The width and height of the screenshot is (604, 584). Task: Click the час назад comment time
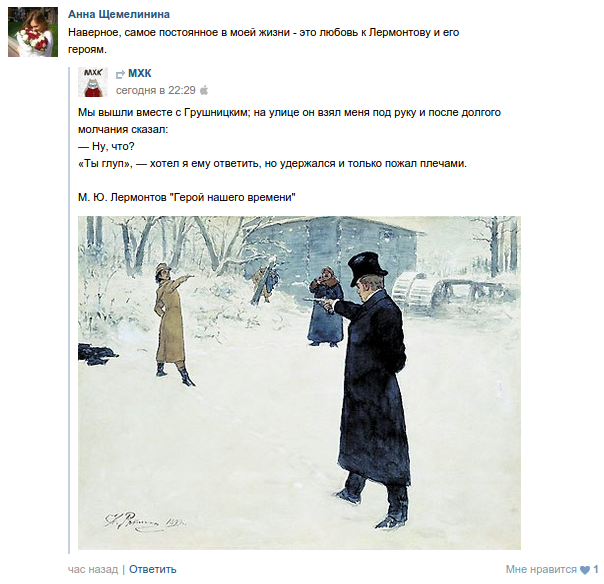pyautogui.click(x=93, y=569)
